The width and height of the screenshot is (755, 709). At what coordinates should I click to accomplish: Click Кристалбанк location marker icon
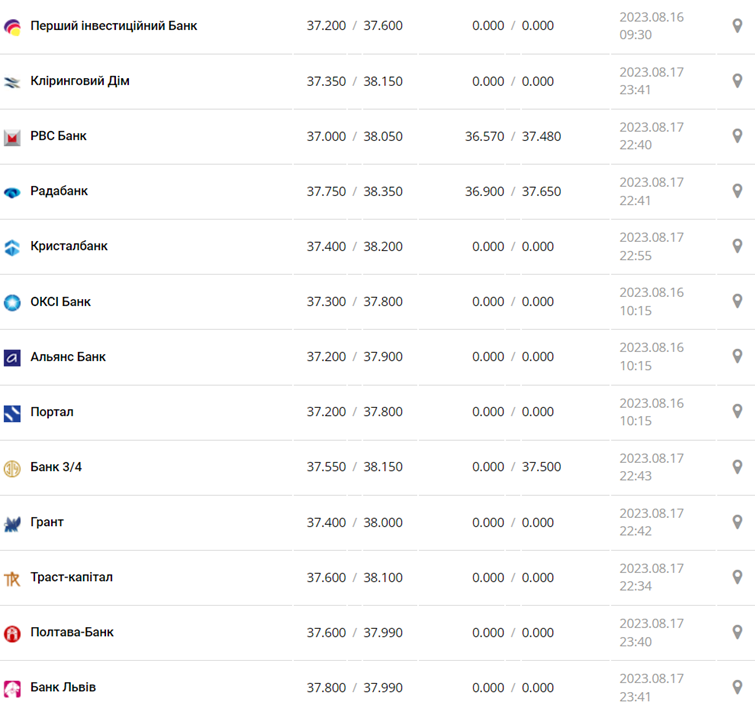click(x=737, y=246)
